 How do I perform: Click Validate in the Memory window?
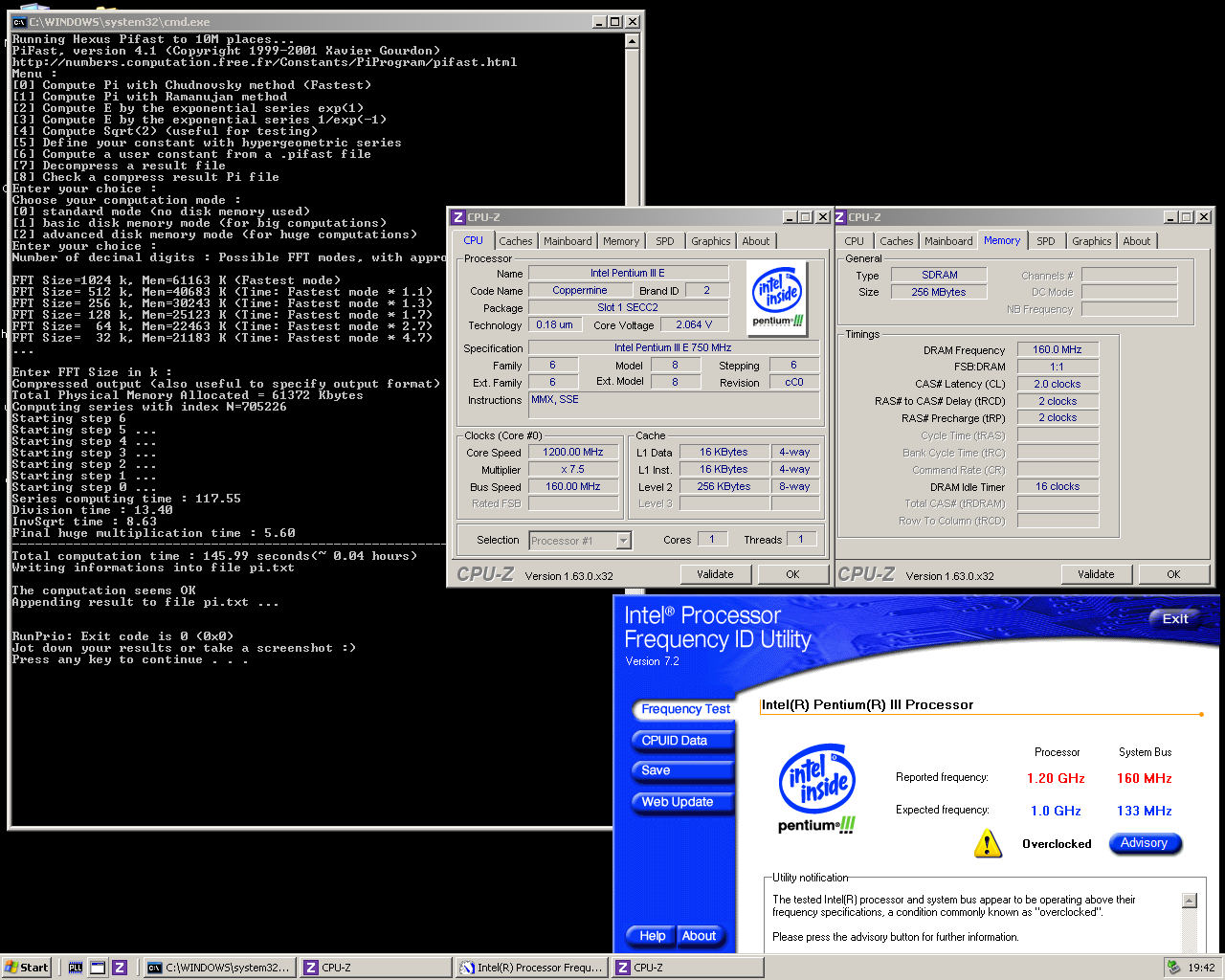(1097, 574)
